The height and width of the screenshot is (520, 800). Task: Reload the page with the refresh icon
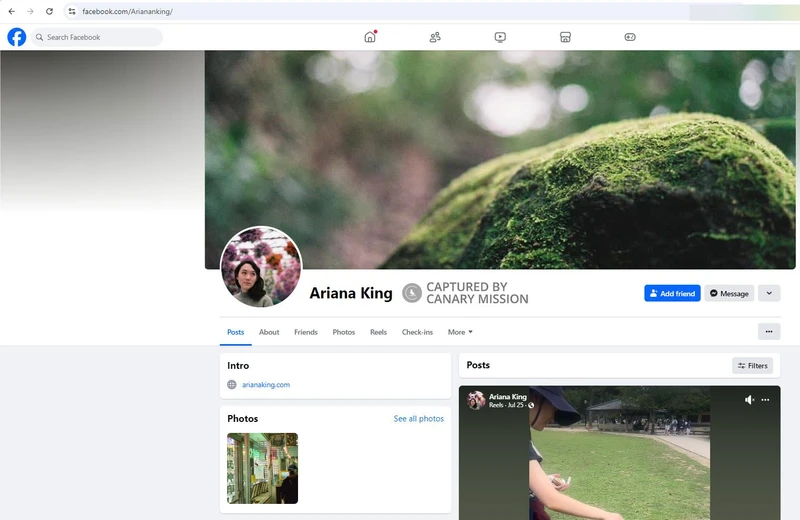[49, 11]
